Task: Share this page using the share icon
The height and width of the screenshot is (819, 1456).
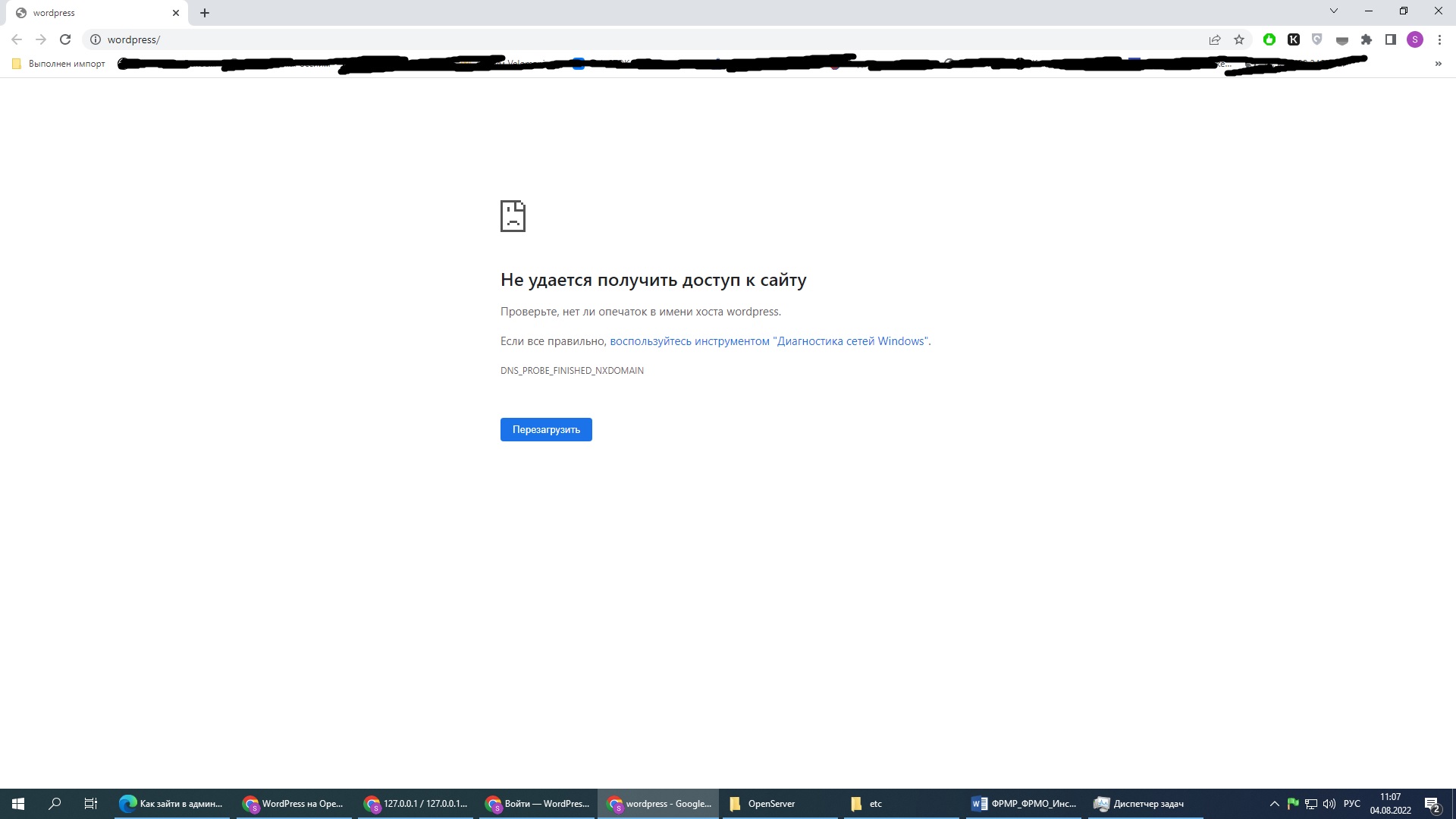Action: [1215, 39]
